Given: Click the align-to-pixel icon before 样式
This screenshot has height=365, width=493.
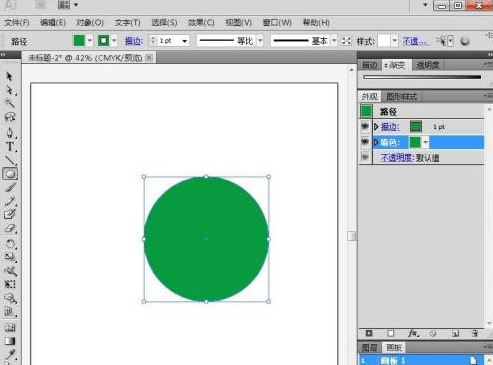Looking at the screenshot, I should (347, 41).
